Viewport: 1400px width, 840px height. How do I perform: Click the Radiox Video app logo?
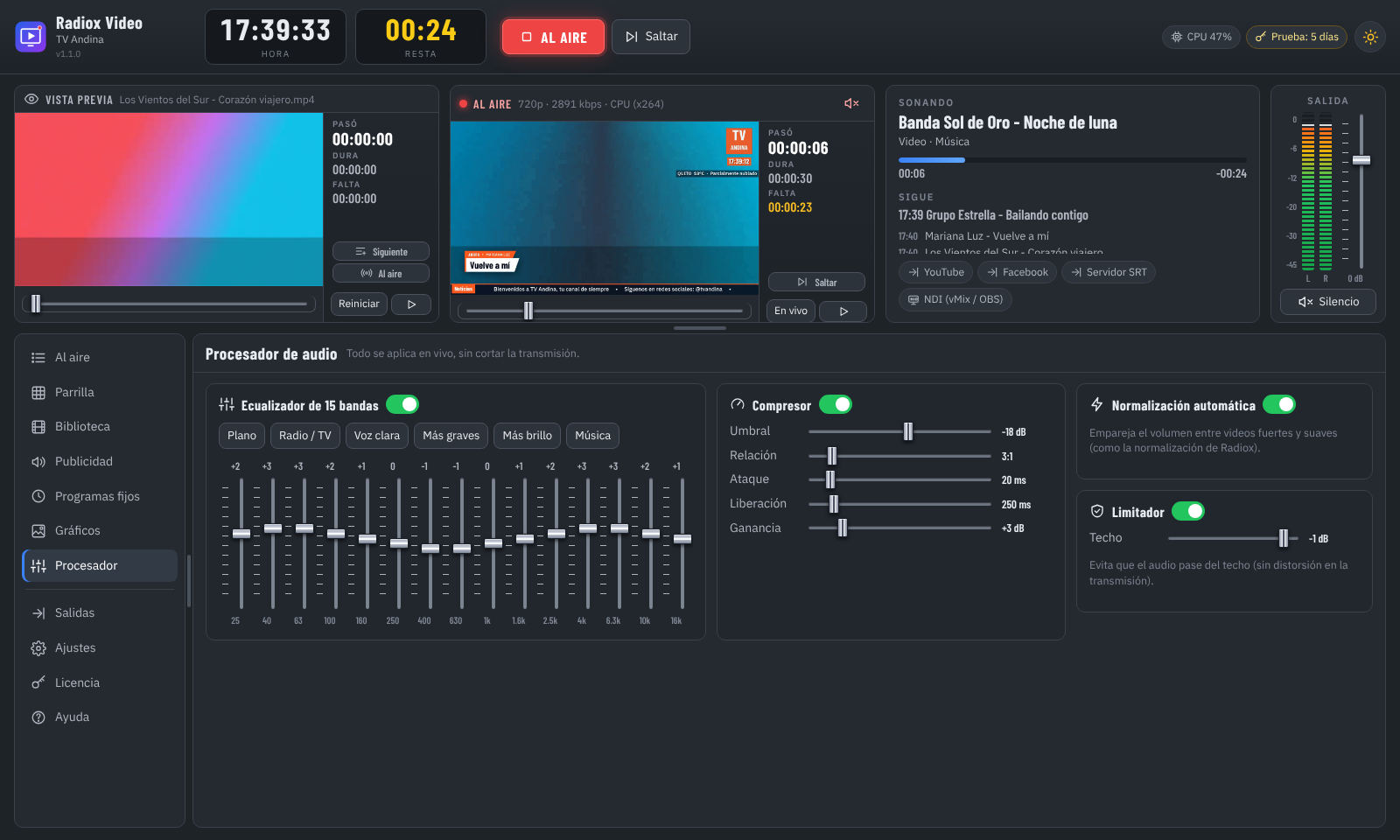click(x=31, y=37)
